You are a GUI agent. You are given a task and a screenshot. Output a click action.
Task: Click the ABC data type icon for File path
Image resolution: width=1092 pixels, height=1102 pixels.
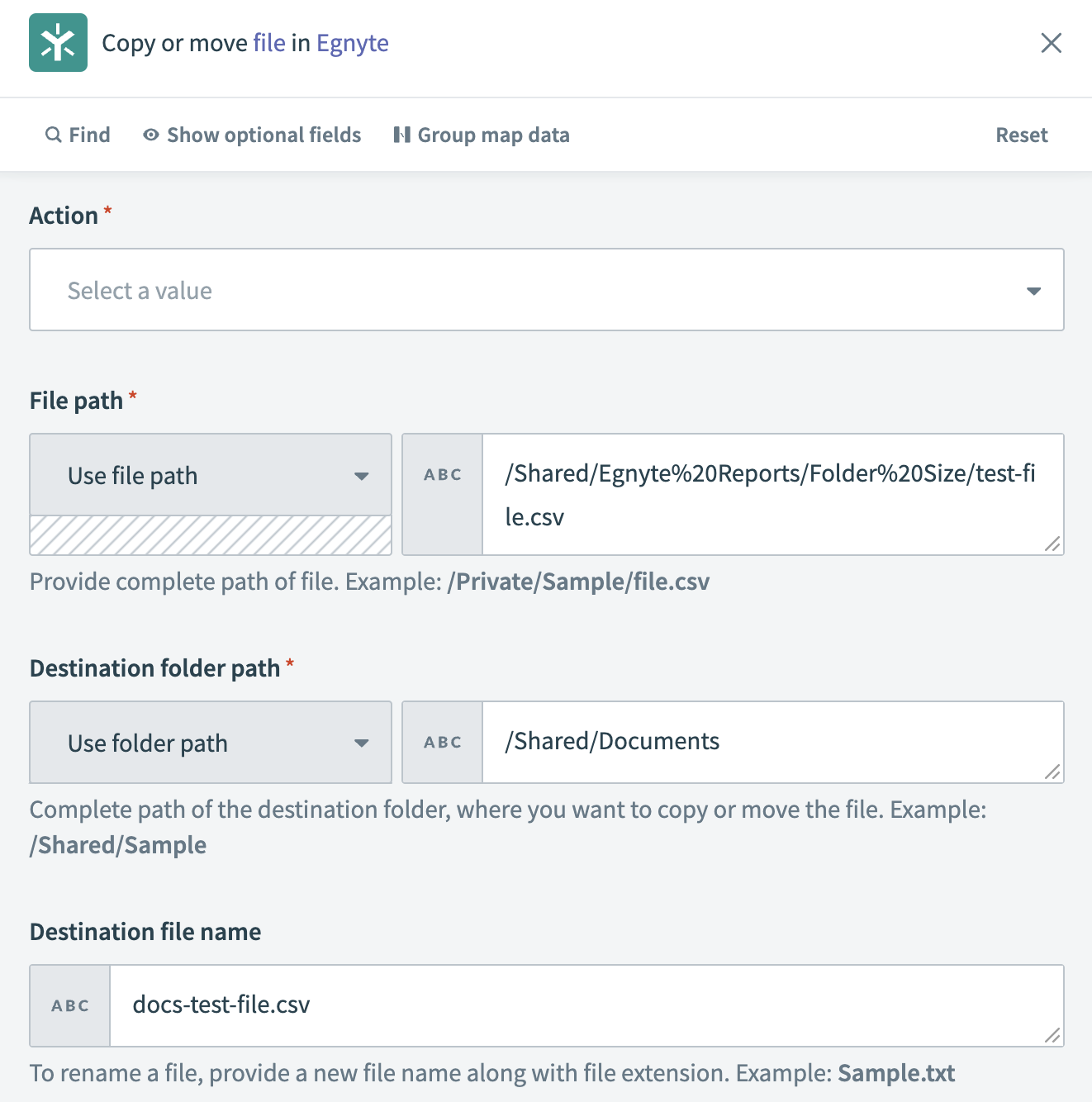pos(442,474)
